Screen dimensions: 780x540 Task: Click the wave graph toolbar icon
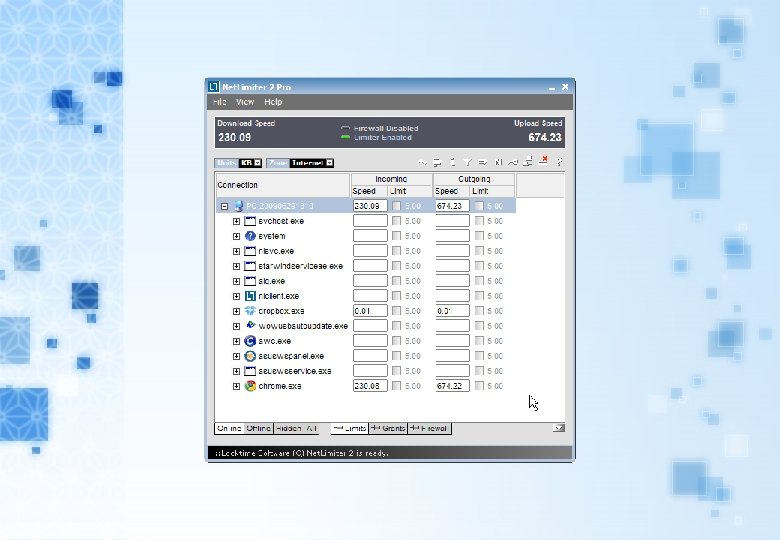[x=422, y=162]
